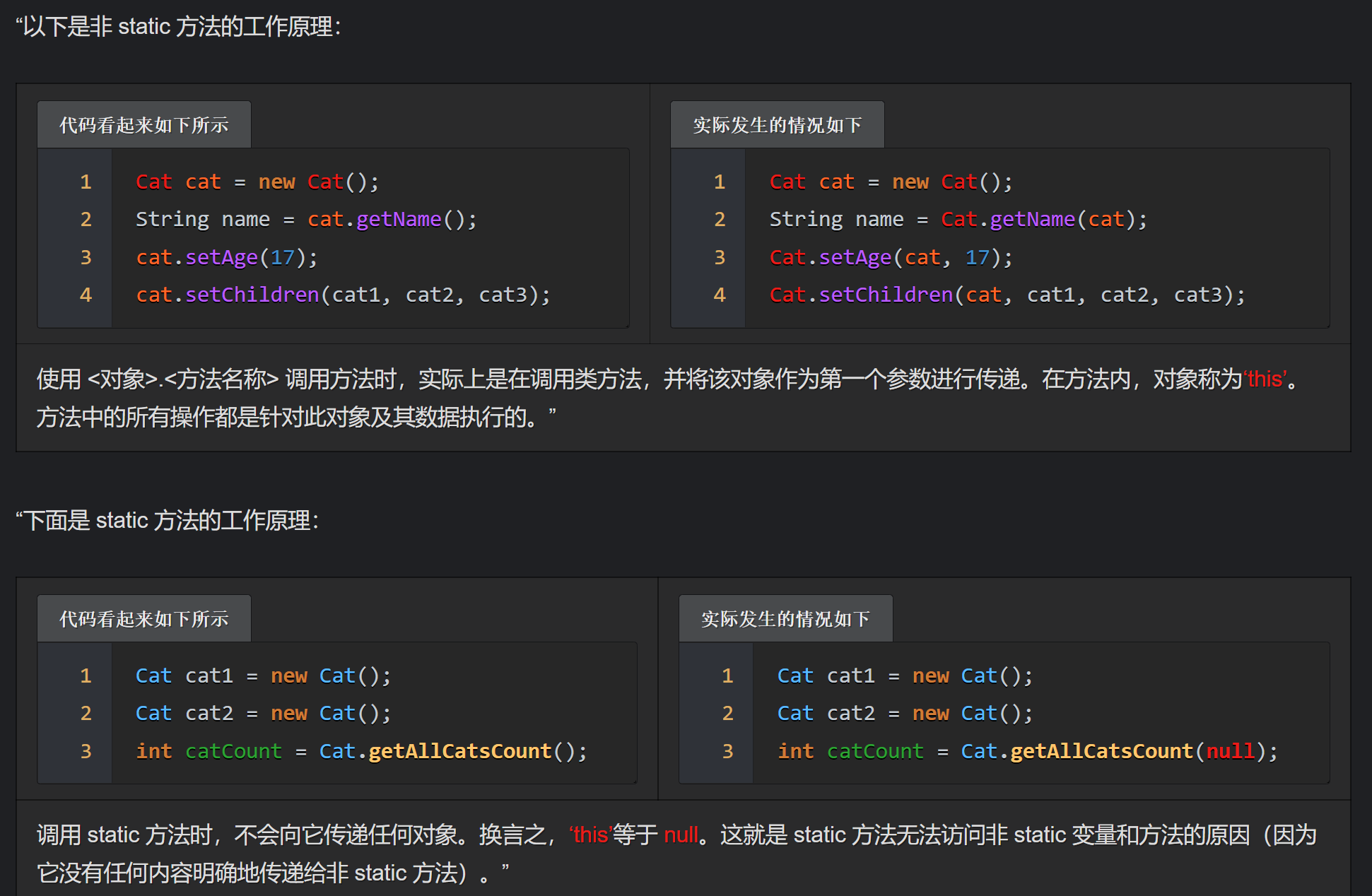Select the green catCount variable name
This screenshot has width=1372, height=896.
click(233, 751)
